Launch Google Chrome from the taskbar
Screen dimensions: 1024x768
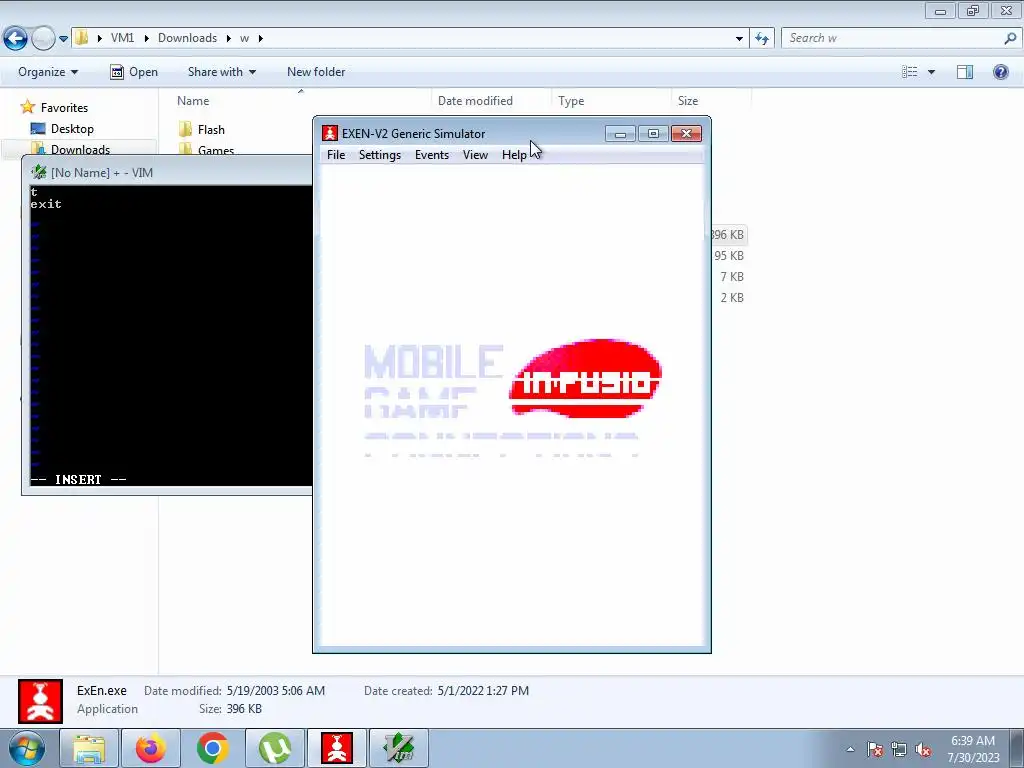click(212, 748)
